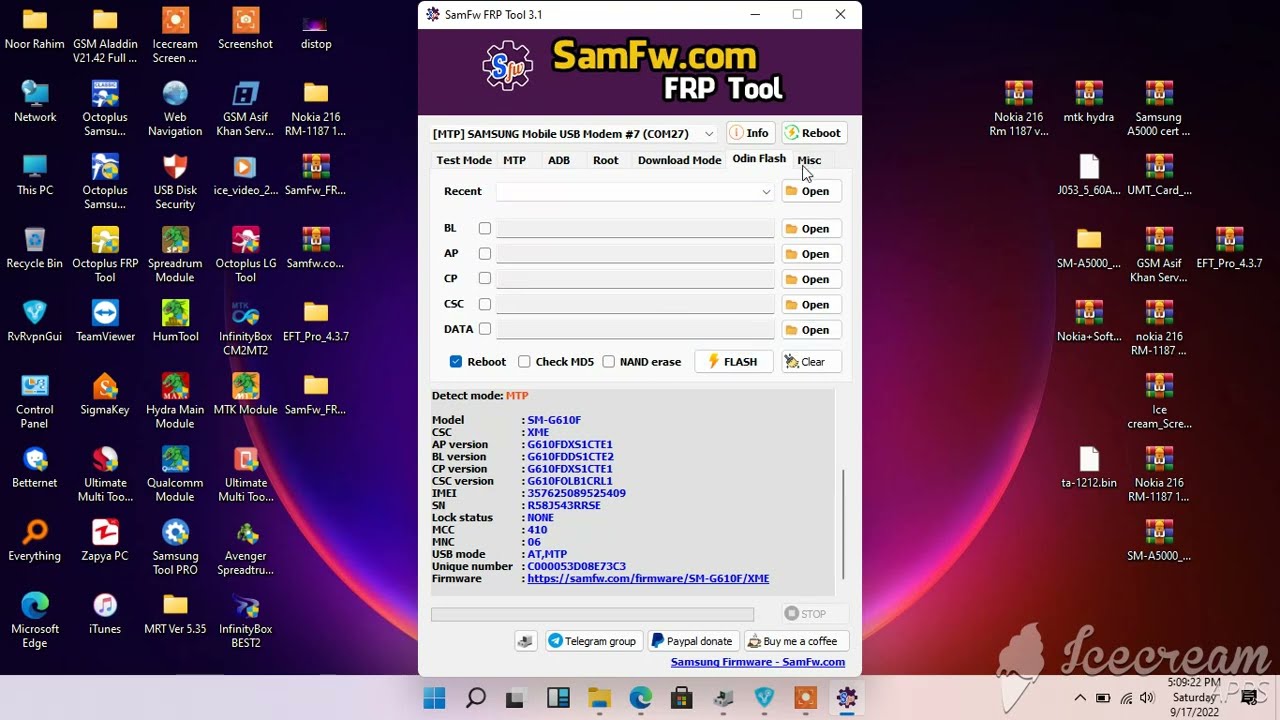
Task: Open File Explorer from the taskbar
Action: tap(599, 698)
